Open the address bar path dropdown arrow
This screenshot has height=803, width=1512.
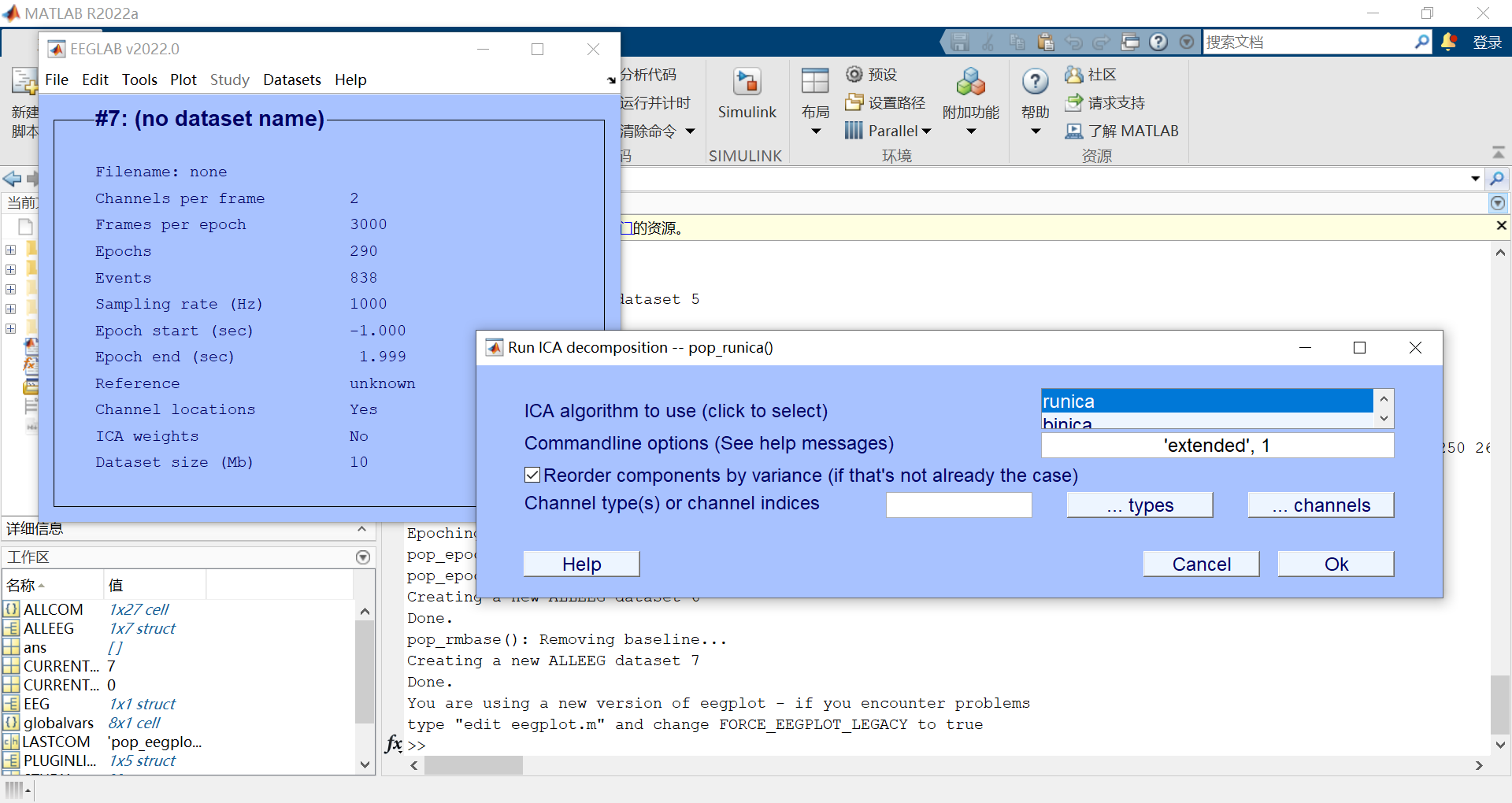pos(1475,179)
